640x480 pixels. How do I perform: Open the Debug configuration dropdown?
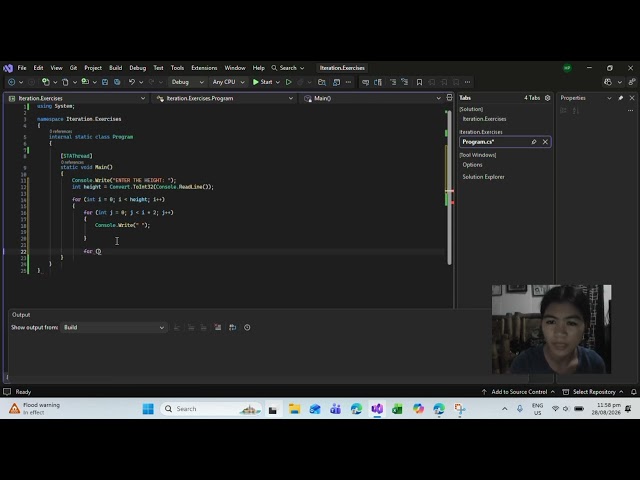click(187, 82)
